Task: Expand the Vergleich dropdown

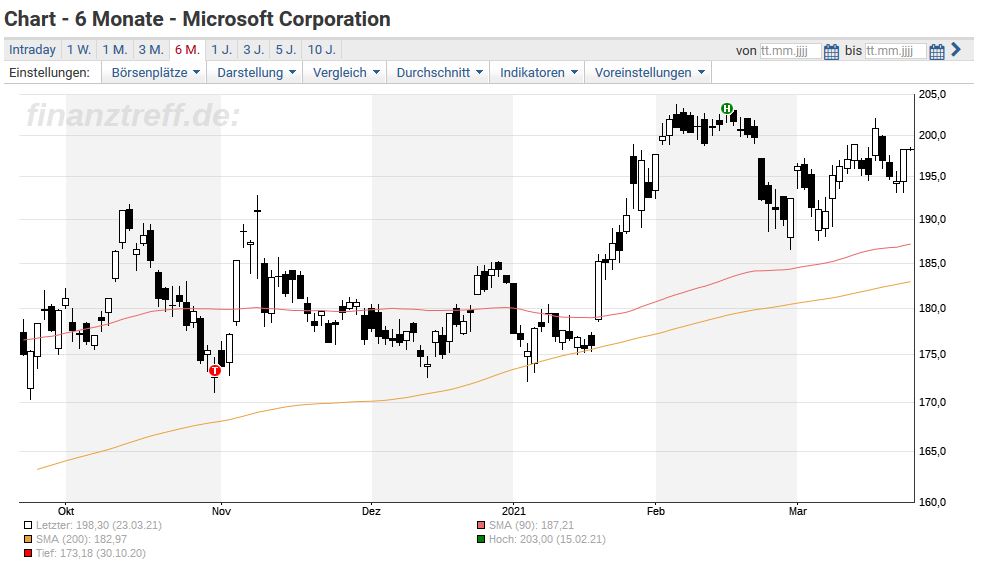Action: [345, 73]
